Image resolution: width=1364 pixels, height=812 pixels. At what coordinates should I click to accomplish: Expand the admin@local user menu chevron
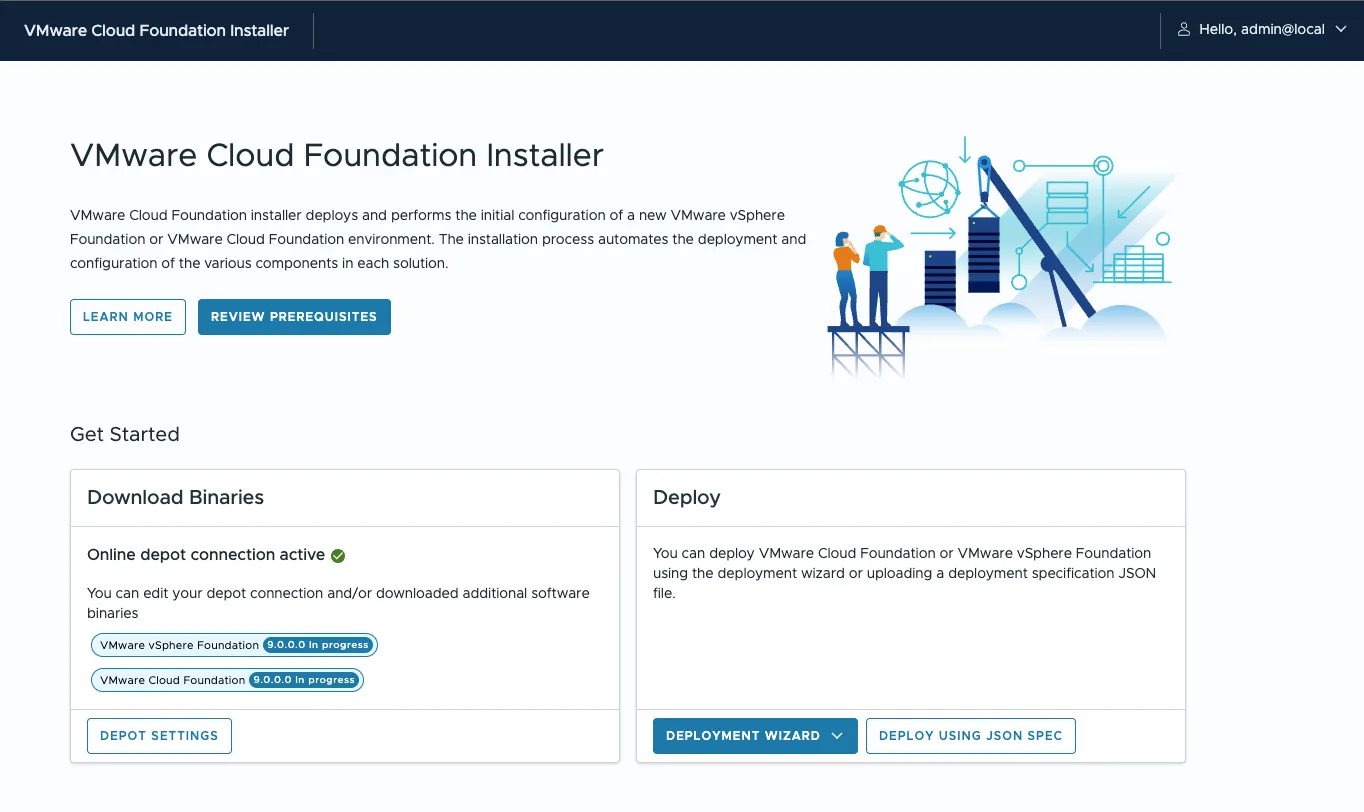(x=1342, y=30)
